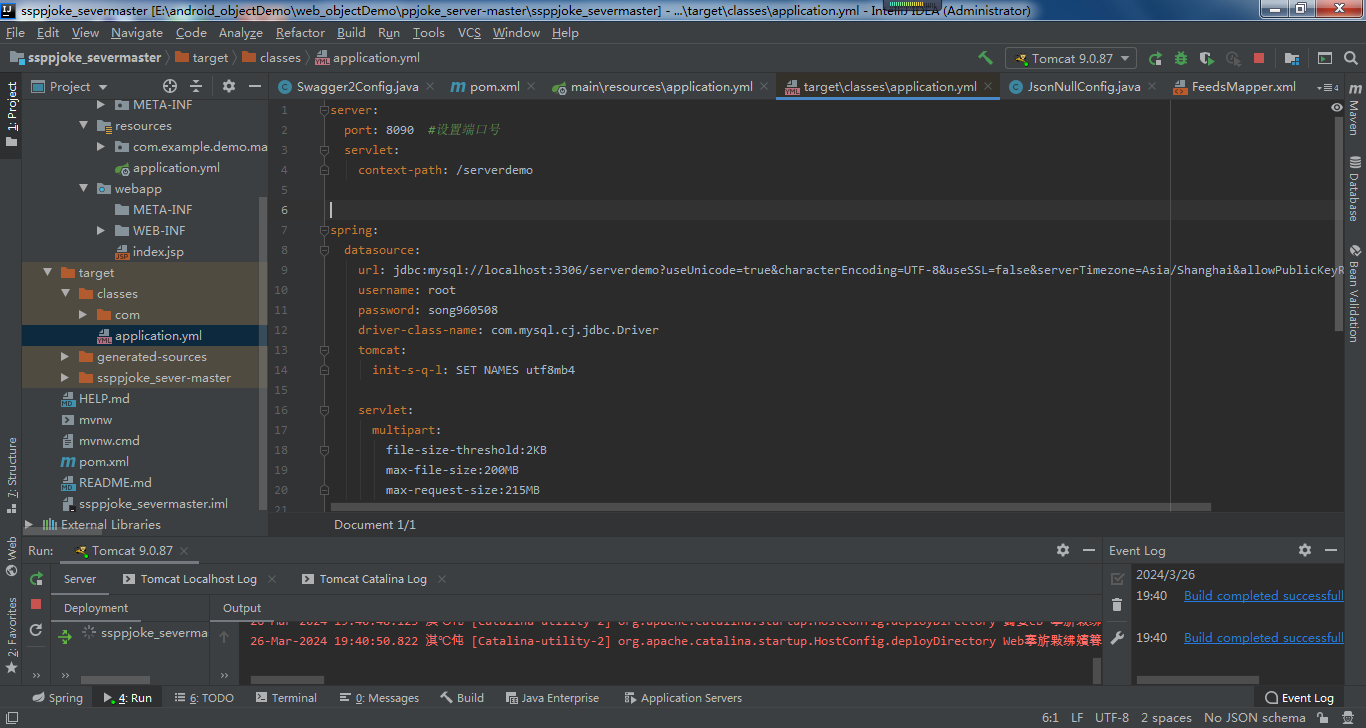Collapse the resources folder
1366x728 pixels.
coord(83,125)
